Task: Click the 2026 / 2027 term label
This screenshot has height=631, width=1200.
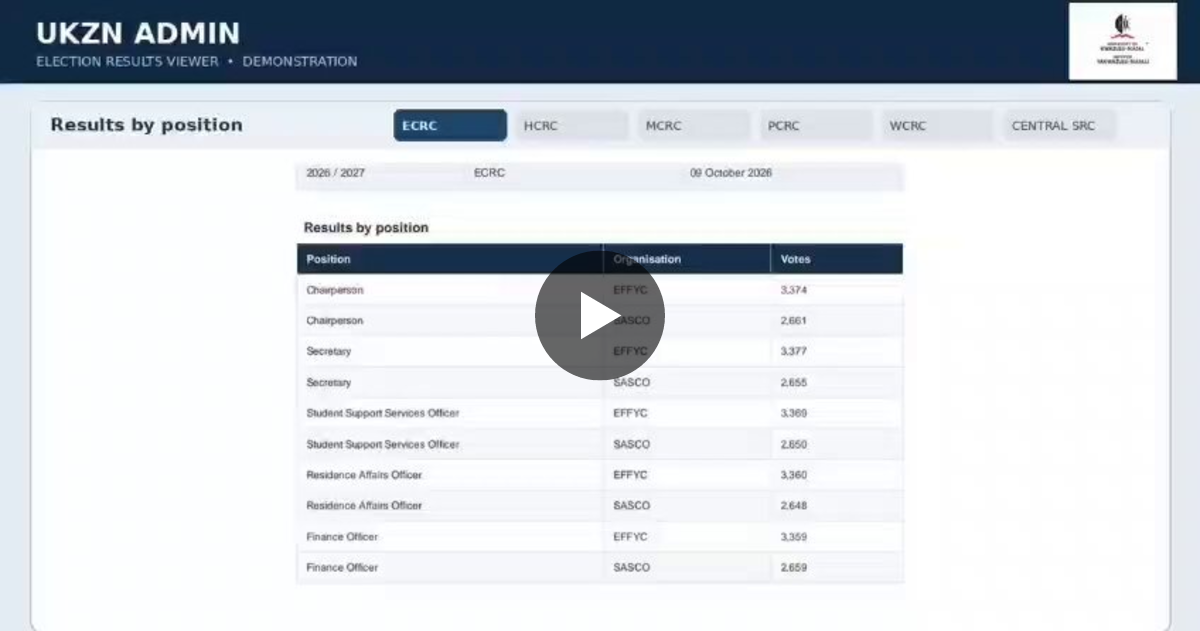Action: click(x=336, y=173)
